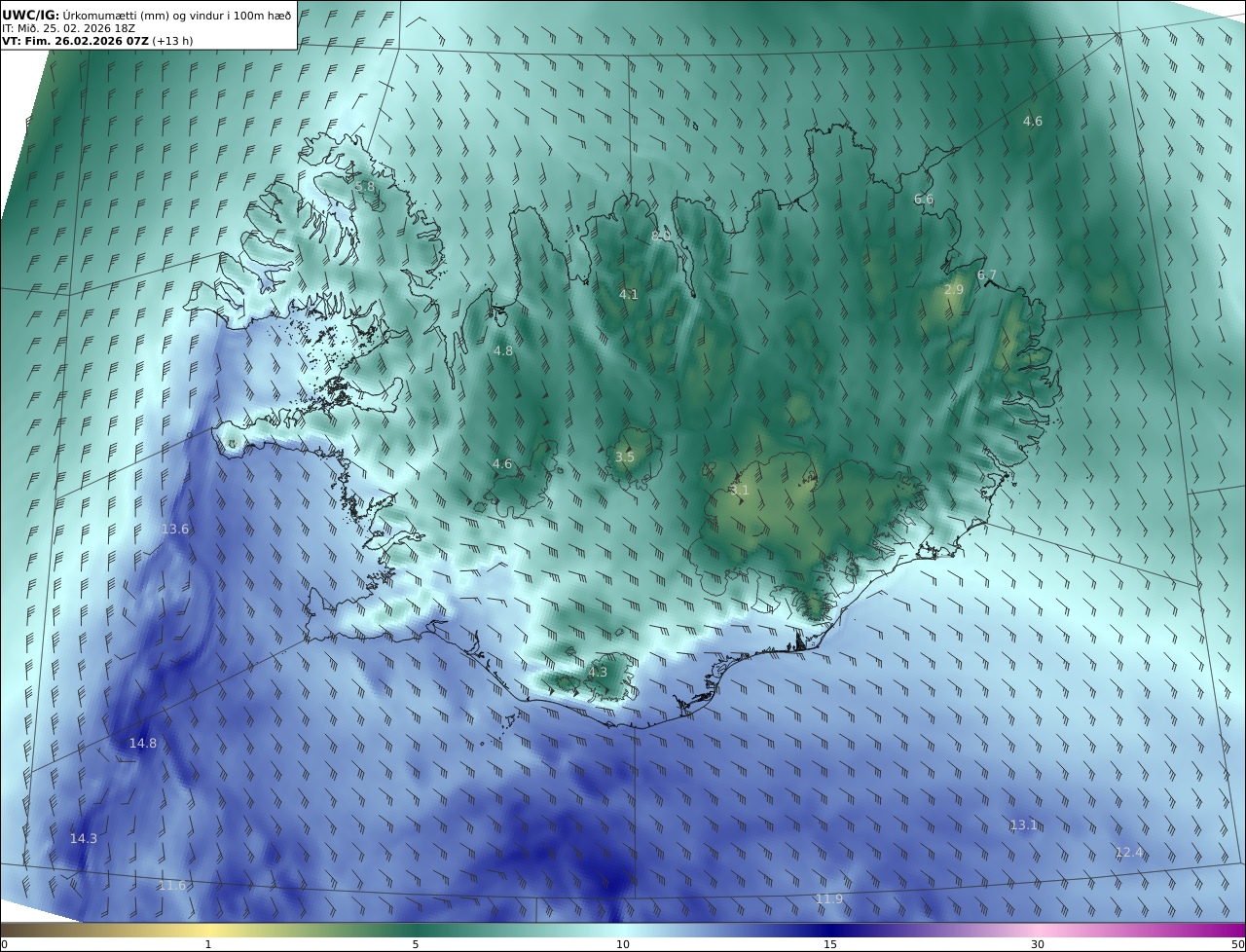1246x952 pixels.
Task: Click the 2.9 value label
Action: point(954,289)
